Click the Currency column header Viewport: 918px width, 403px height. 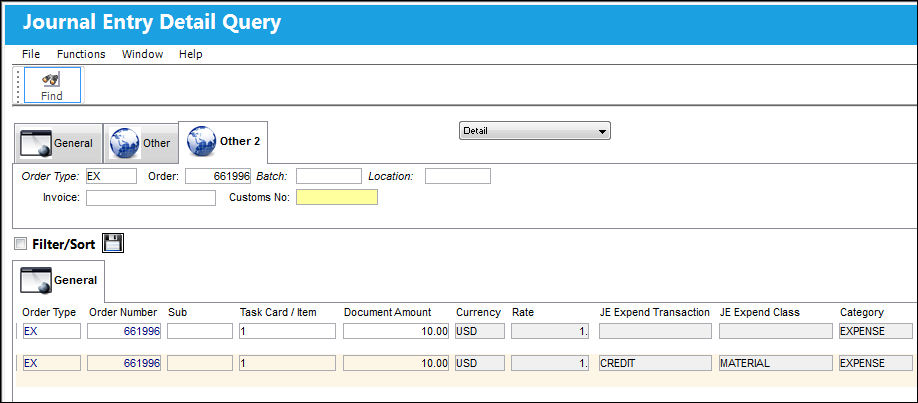[478, 312]
